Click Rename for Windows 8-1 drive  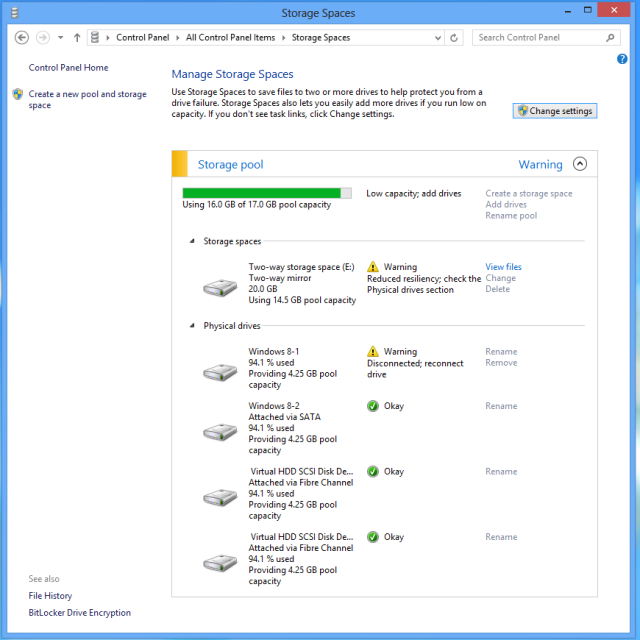tap(501, 351)
